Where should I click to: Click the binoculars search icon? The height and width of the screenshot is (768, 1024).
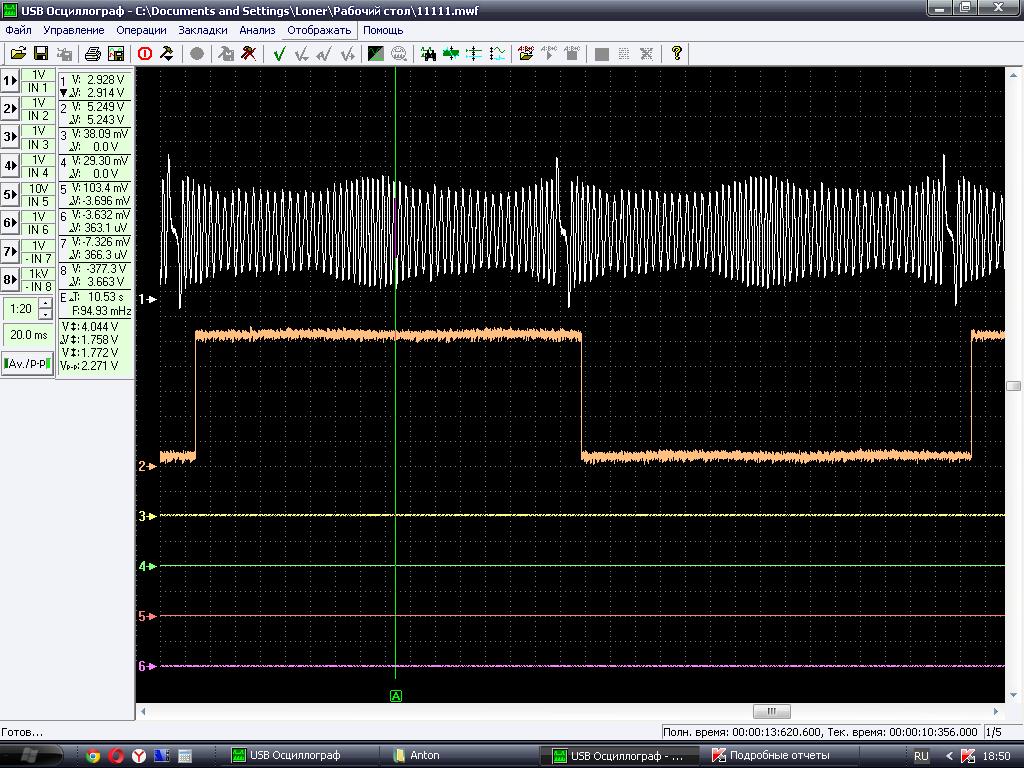point(428,54)
